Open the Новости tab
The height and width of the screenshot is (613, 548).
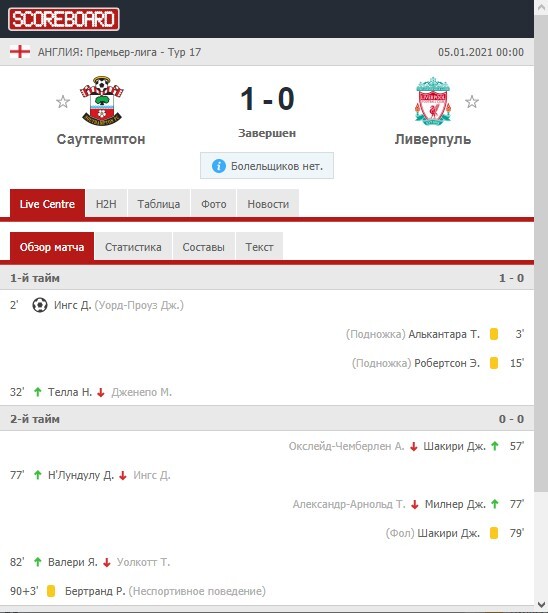(268, 204)
